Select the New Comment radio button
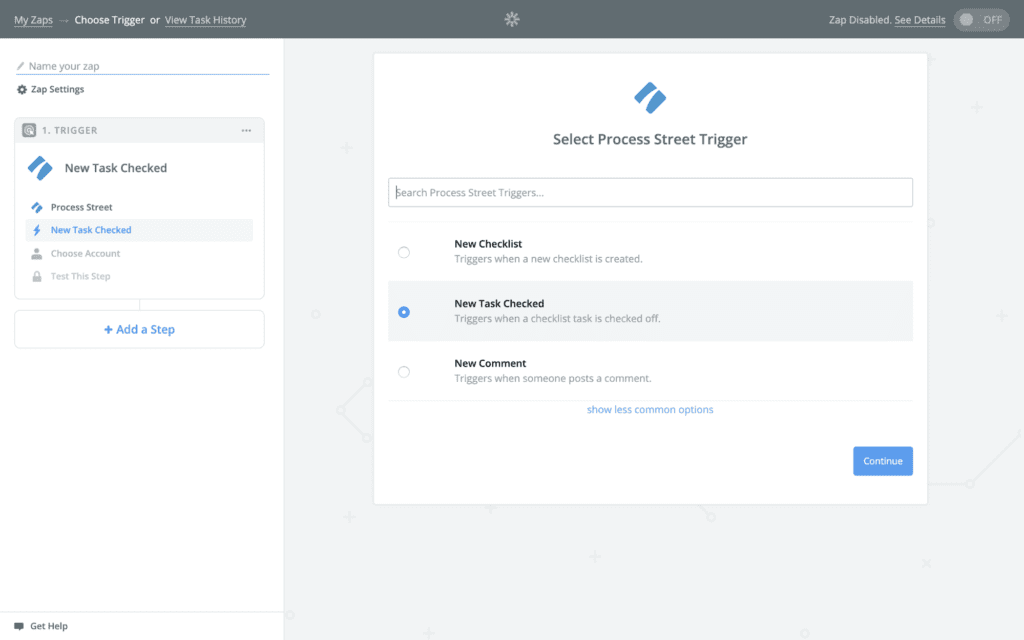 pyautogui.click(x=404, y=372)
